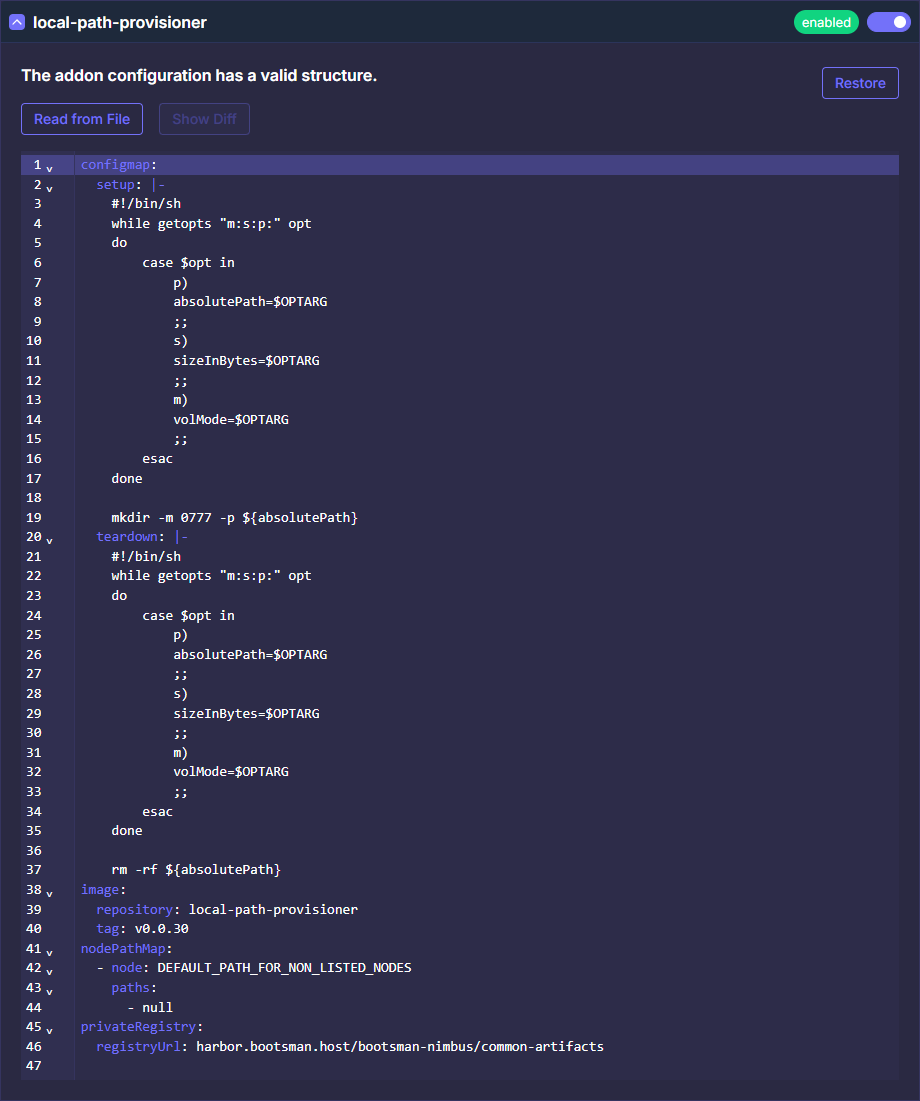Image resolution: width=920 pixels, height=1101 pixels.
Task: Click the green enabled status badge
Action: pyautogui.click(x=826, y=22)
